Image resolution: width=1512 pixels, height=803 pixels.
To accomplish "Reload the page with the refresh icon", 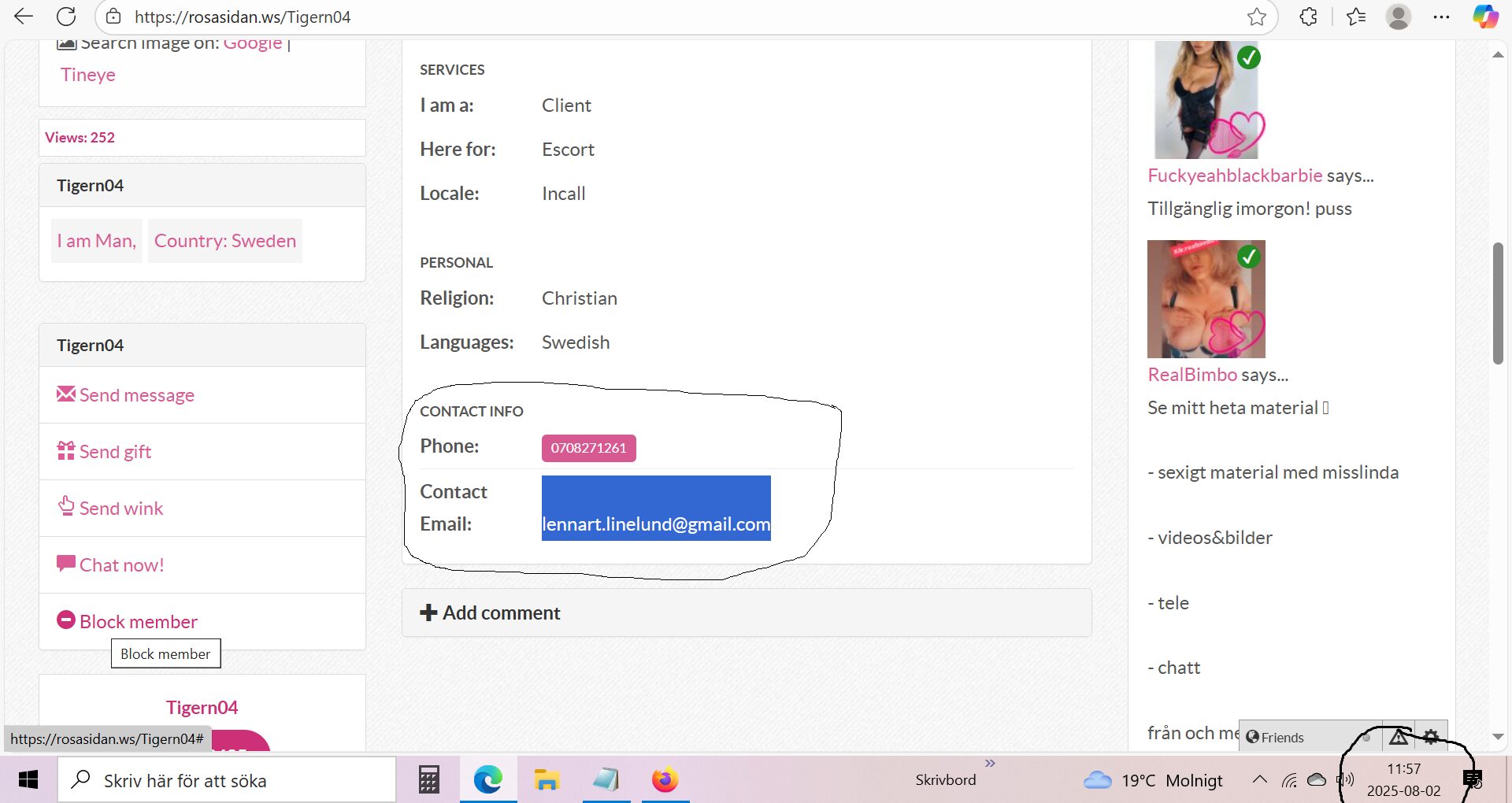I will pos(66,17).
